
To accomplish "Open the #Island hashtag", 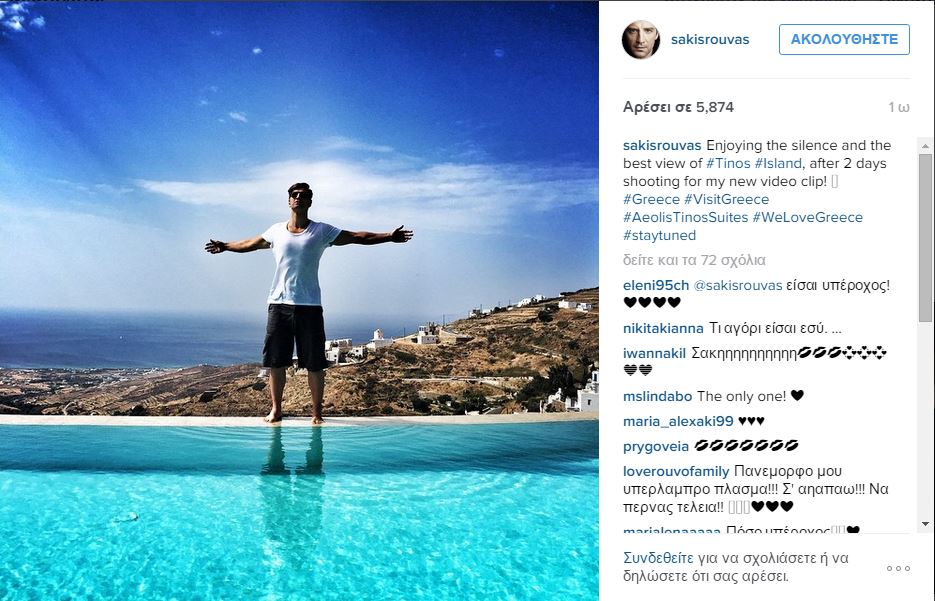I will [x=778, y=163].
